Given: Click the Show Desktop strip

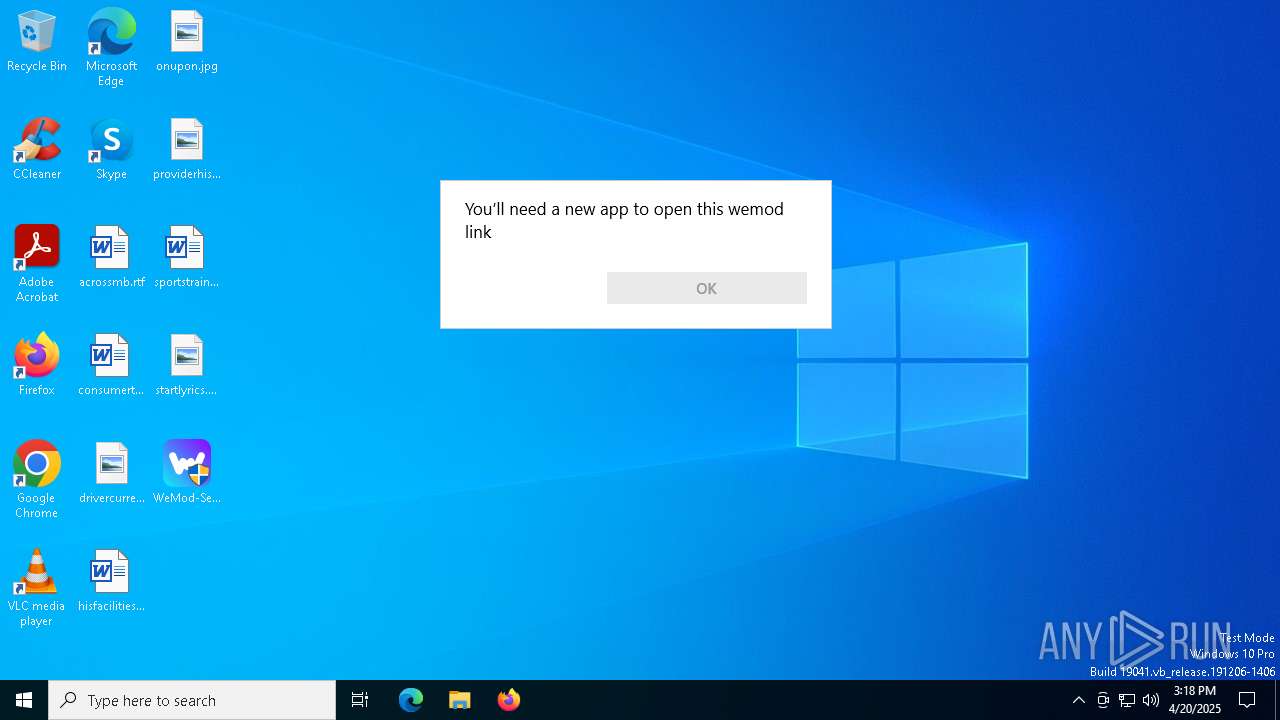Looking at the screenshot, I should (x=1277, y=700).
